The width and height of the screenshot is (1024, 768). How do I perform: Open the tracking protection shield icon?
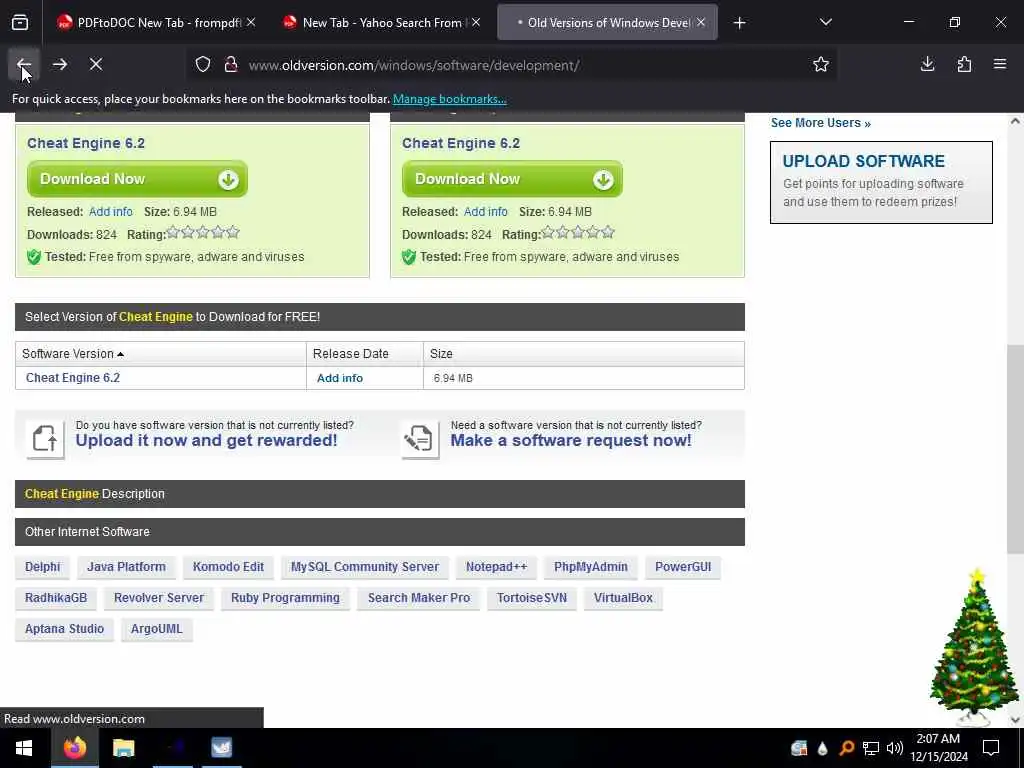coord(203,65)
